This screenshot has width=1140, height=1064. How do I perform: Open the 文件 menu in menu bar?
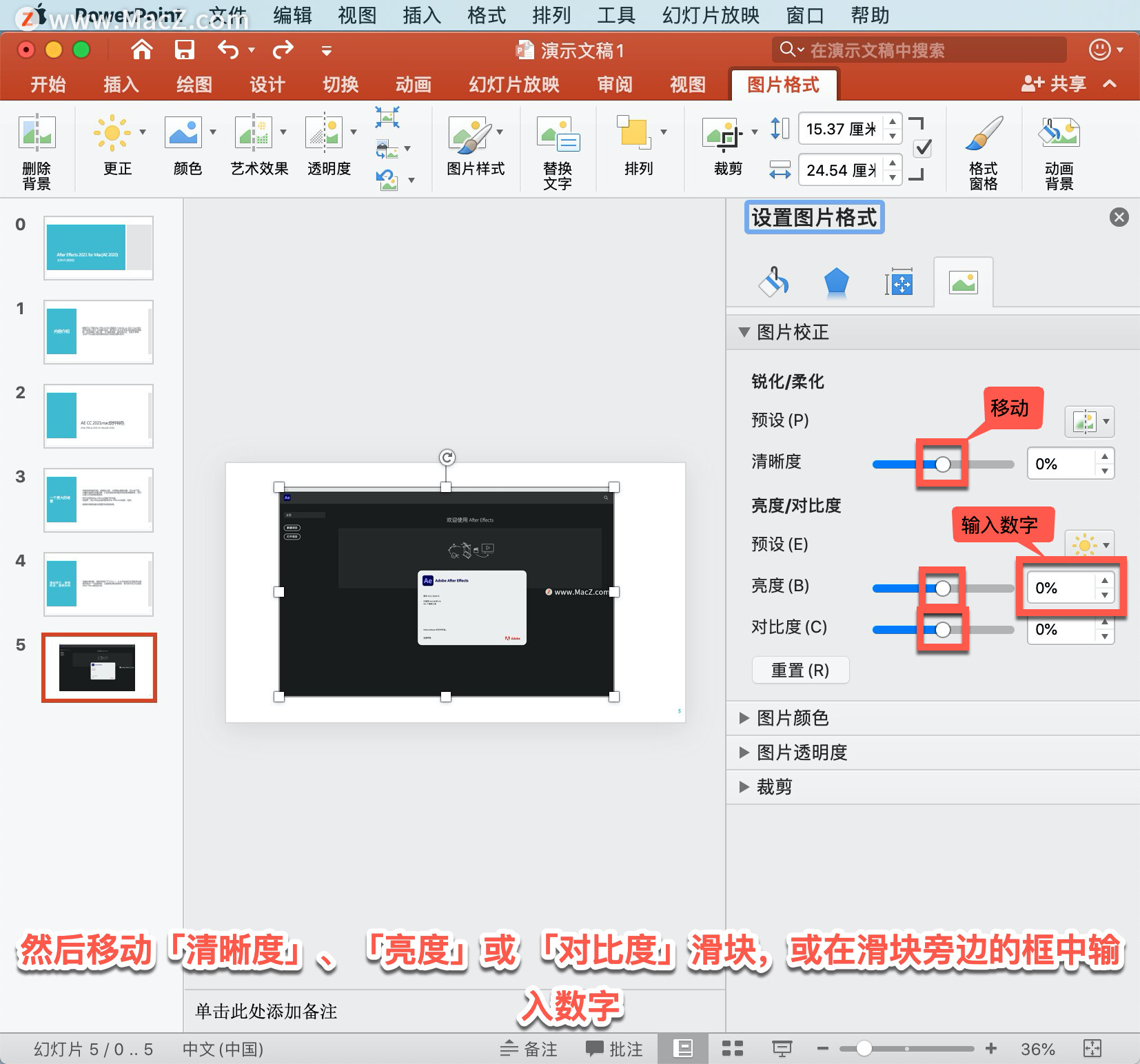[x=227, y=15]
